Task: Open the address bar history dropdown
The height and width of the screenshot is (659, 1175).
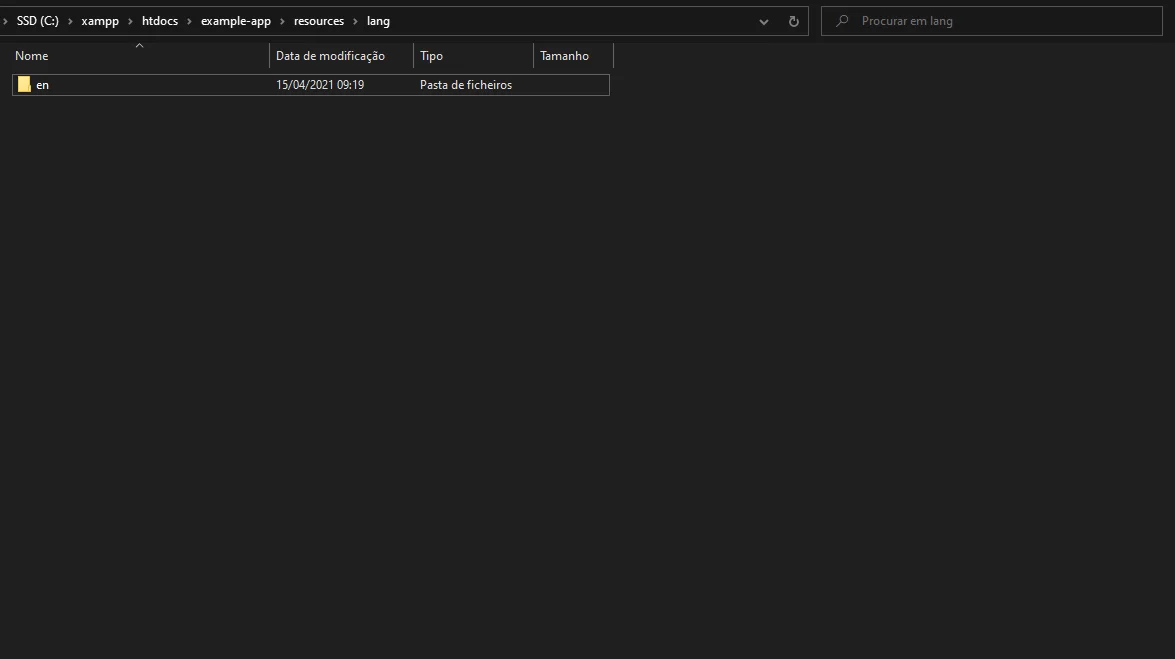Action: (x=763, y=21)
